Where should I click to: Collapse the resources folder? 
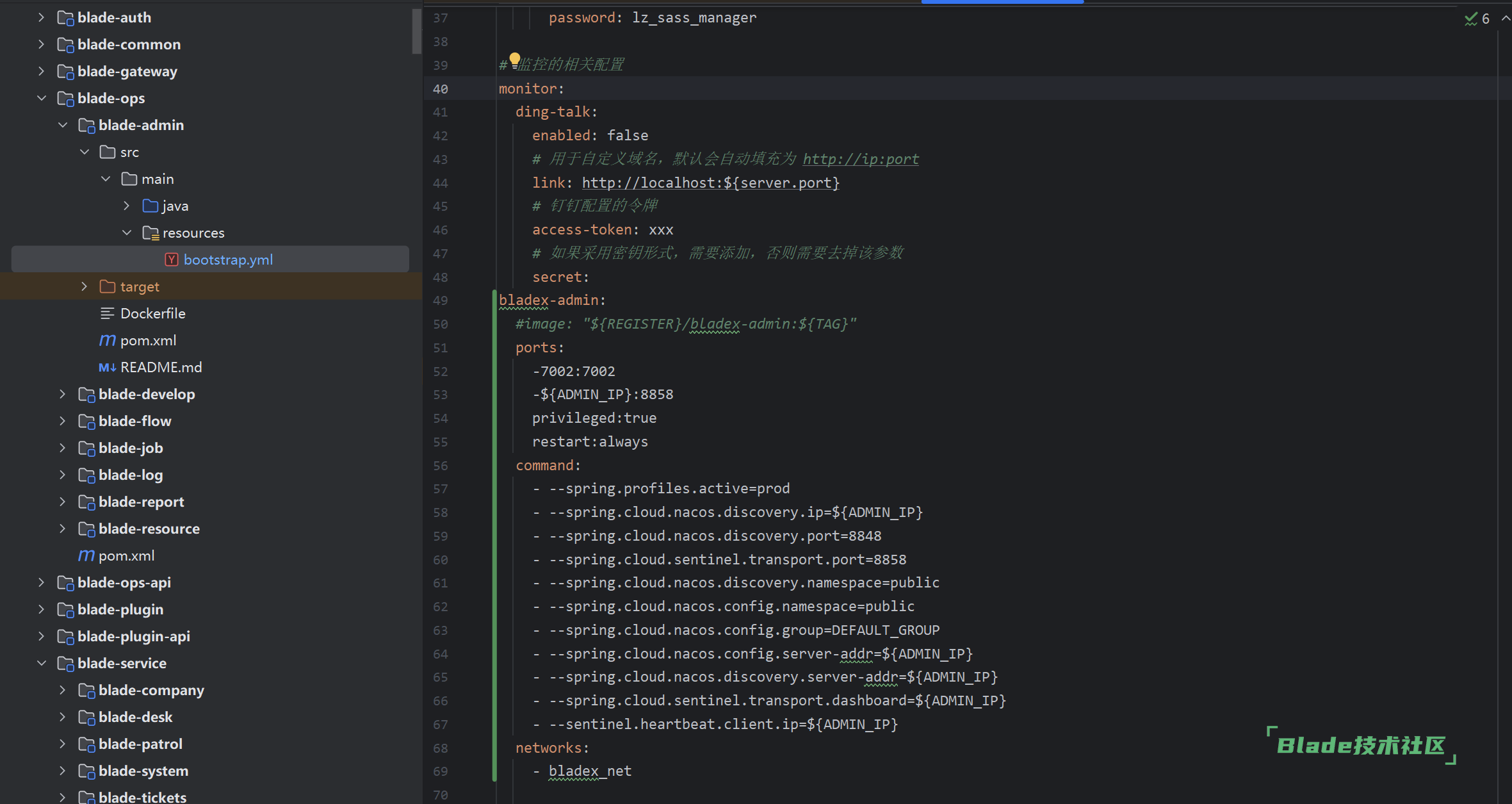[126, 233]
